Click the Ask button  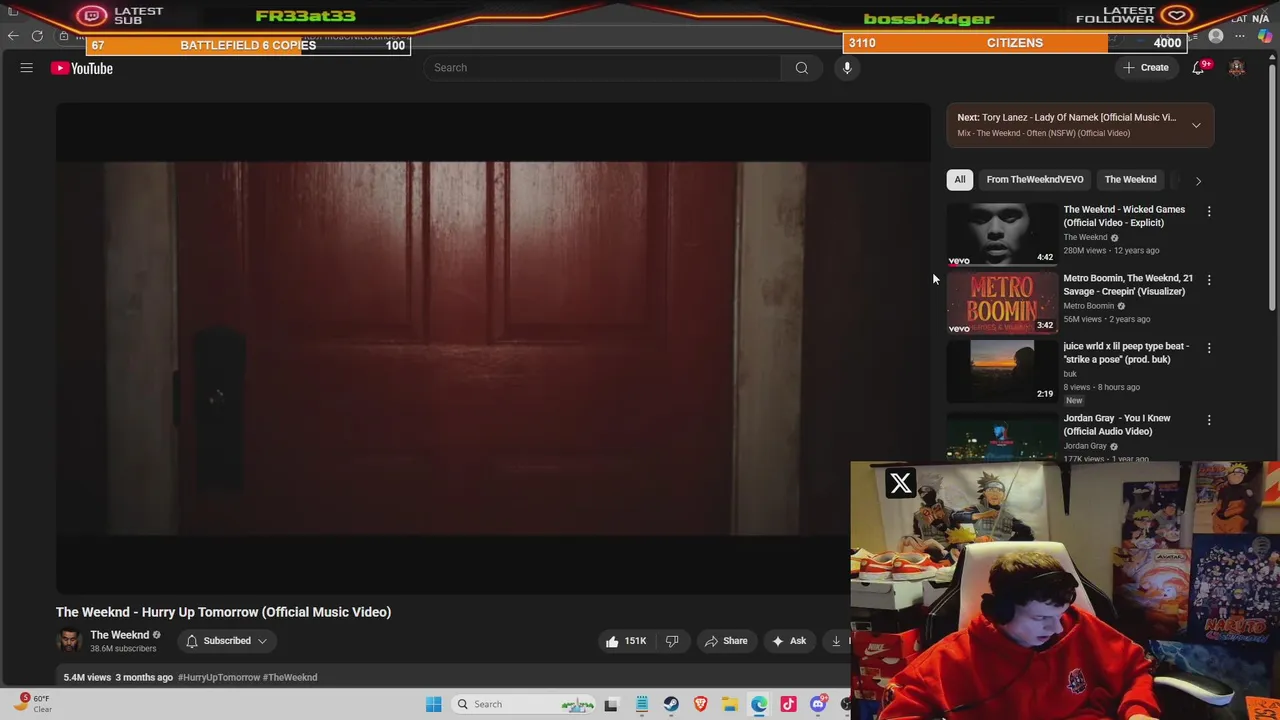pos(789,641)
